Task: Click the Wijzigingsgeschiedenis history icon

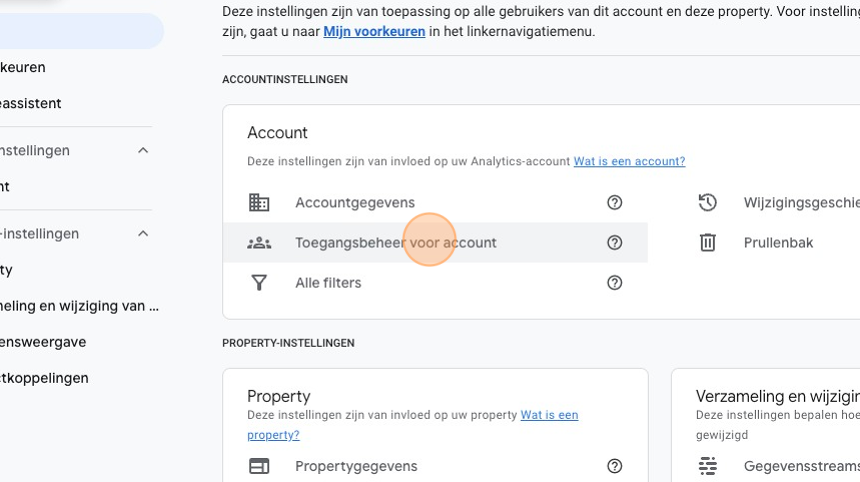Action: [x=708, y=203]
